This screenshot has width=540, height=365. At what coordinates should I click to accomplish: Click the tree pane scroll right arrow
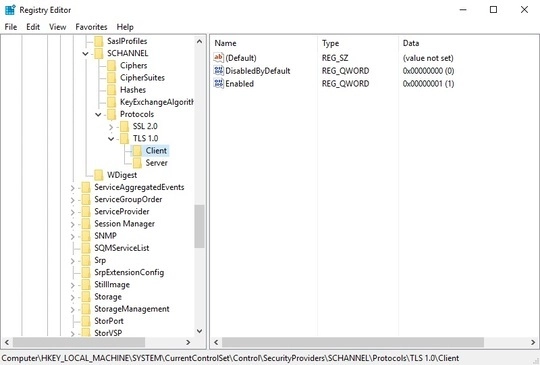pyautogui.click(x=188, y=342)
